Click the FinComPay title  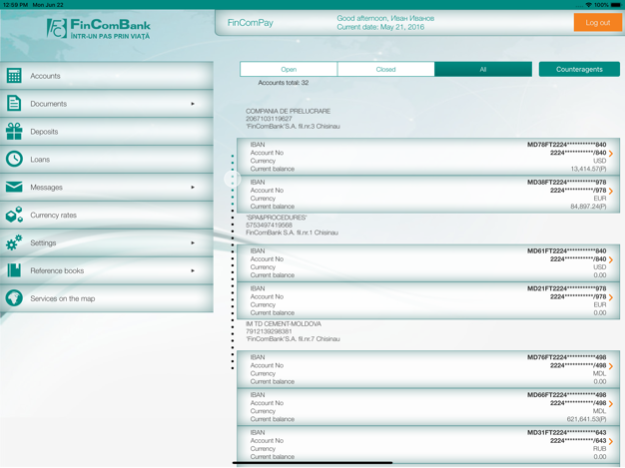[x=250, y=23]
